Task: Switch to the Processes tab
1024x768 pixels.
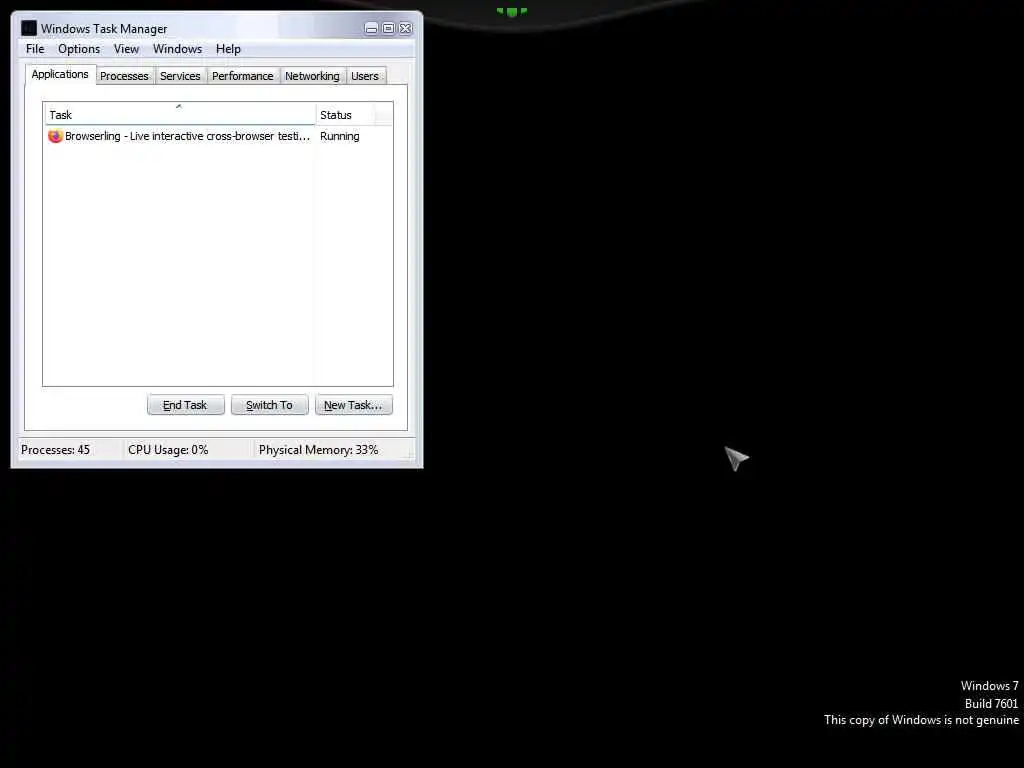Action: pyautogui.click(x=124, y=76)
